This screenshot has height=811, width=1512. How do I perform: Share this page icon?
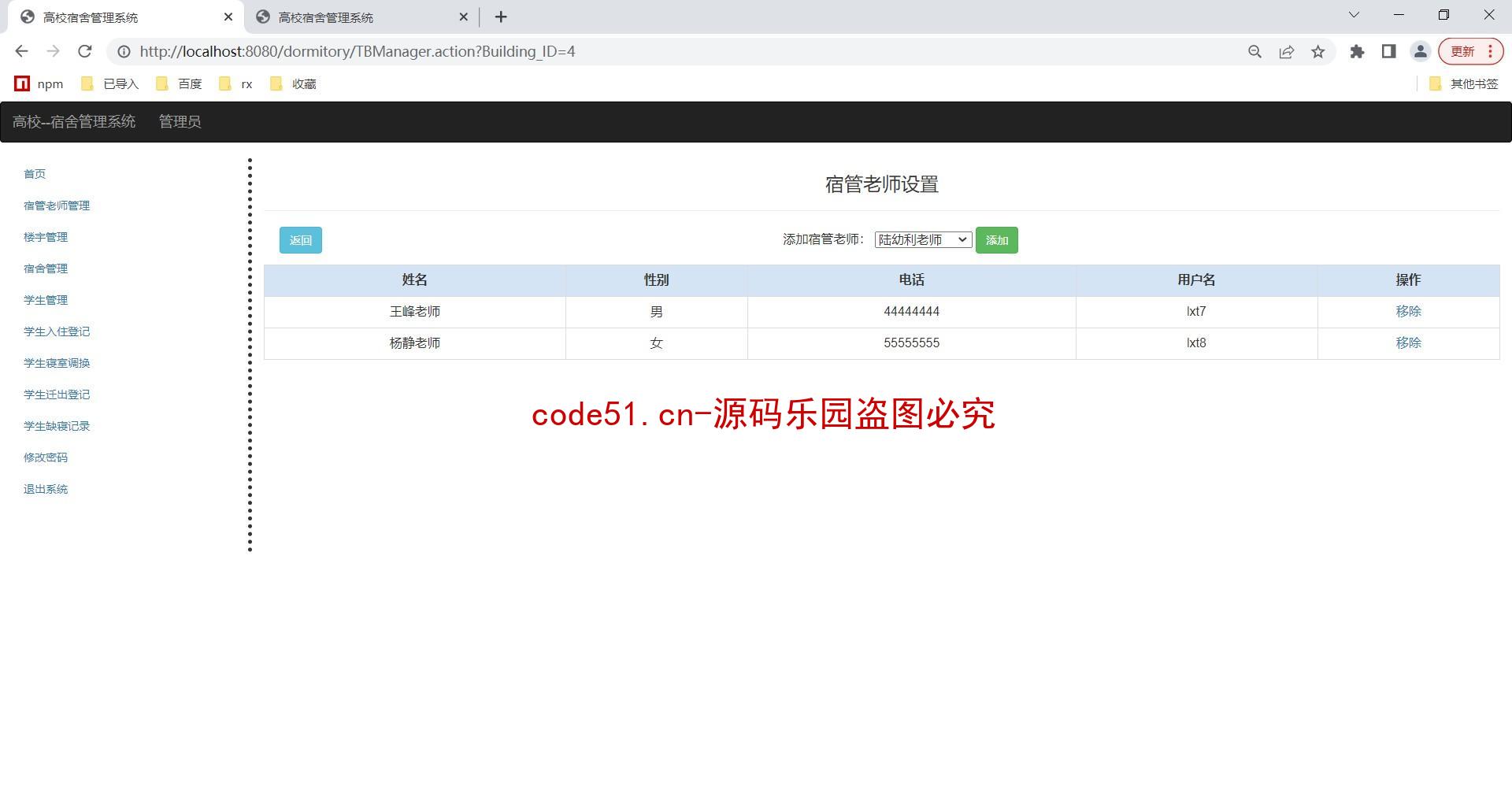pos(1287,51)
